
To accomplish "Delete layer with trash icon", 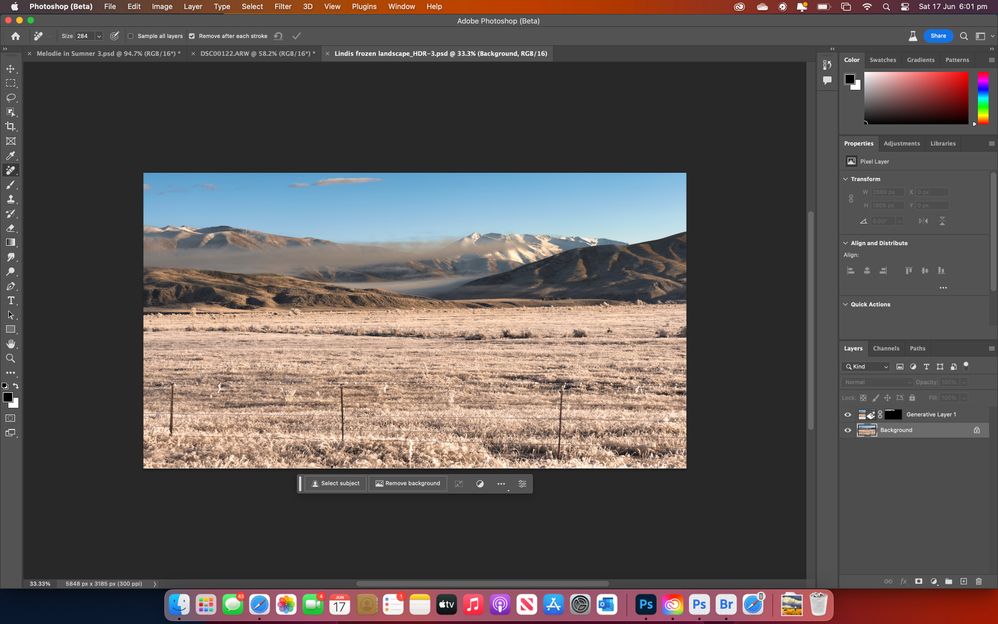I will point(979,581).
